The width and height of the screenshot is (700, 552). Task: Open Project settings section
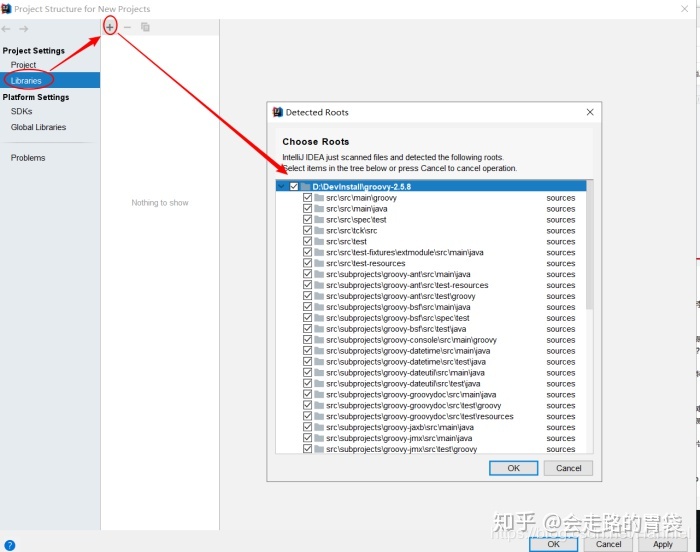pos(23,65)
